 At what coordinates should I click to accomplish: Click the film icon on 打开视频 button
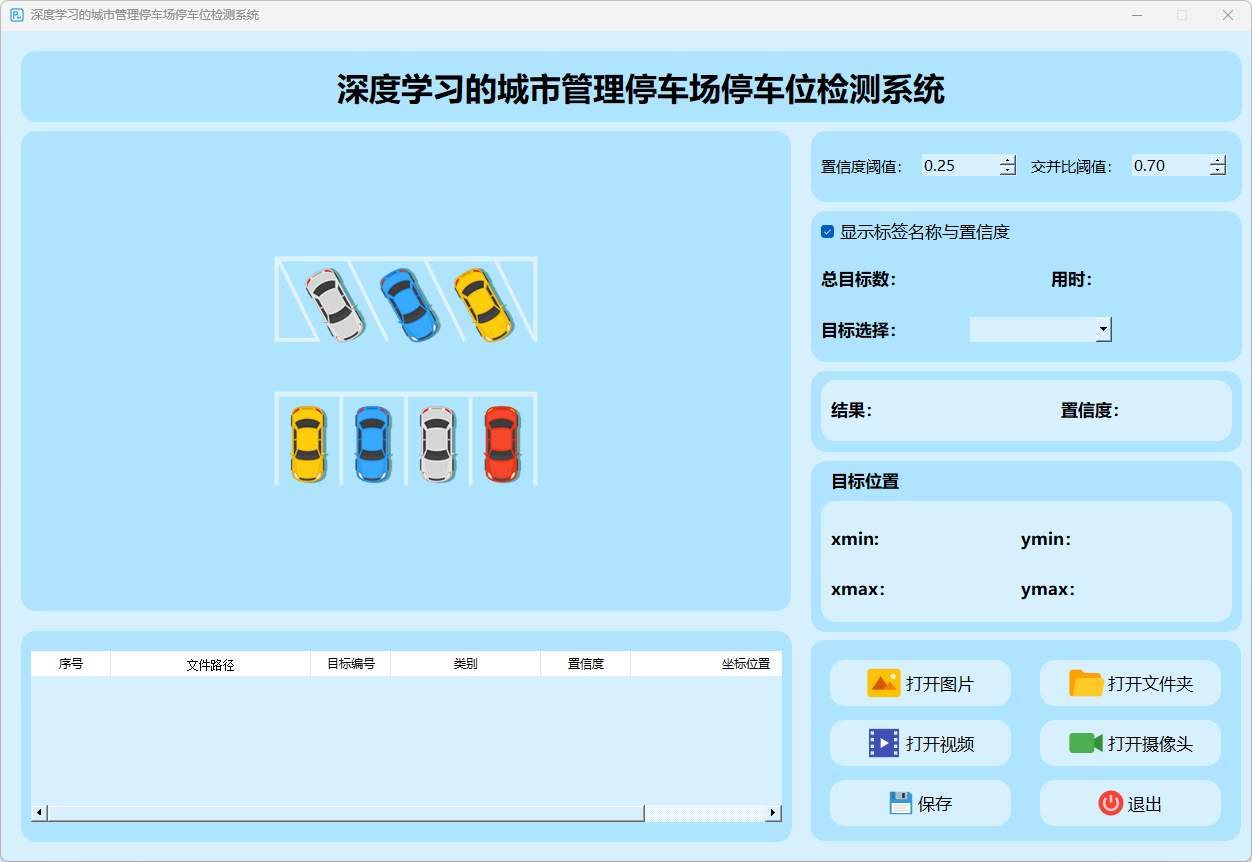coord(883,743)
